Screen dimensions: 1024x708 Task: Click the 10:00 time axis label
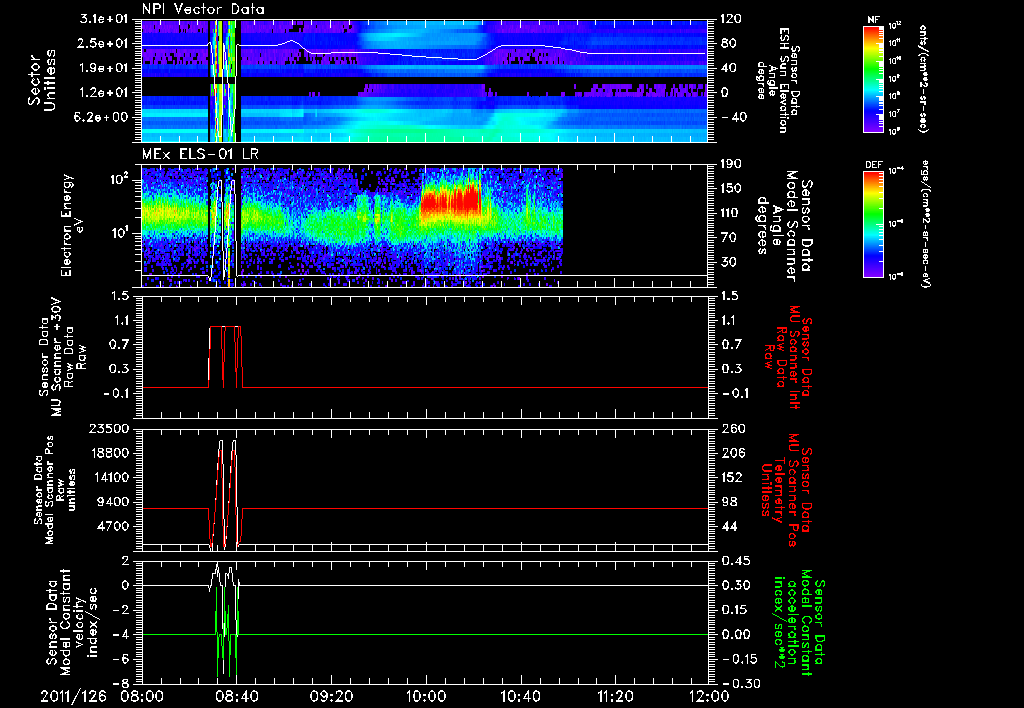pos(426,696)
